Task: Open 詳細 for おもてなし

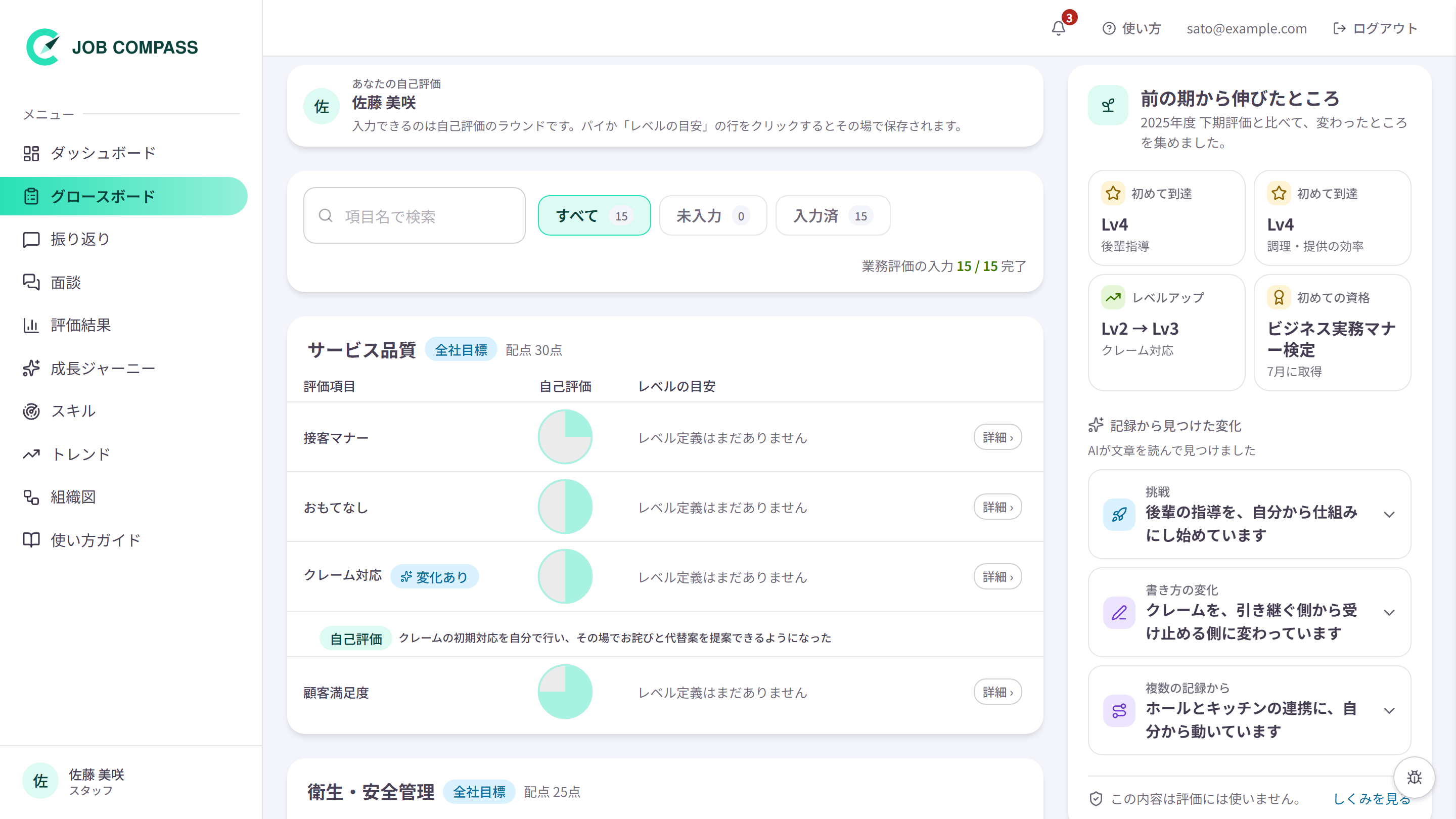Action: [997, 507]
